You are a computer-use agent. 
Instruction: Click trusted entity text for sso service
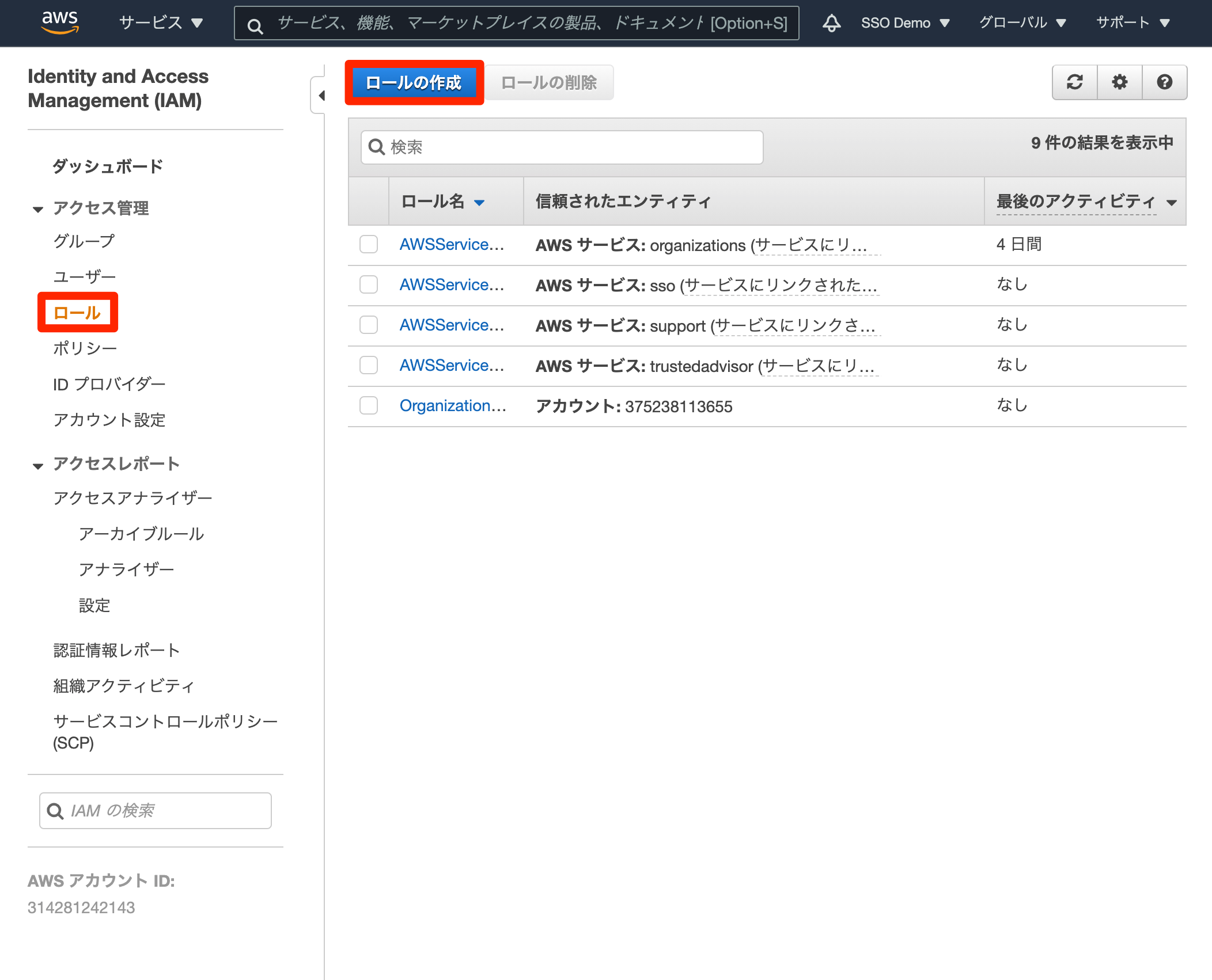[706, 285]
